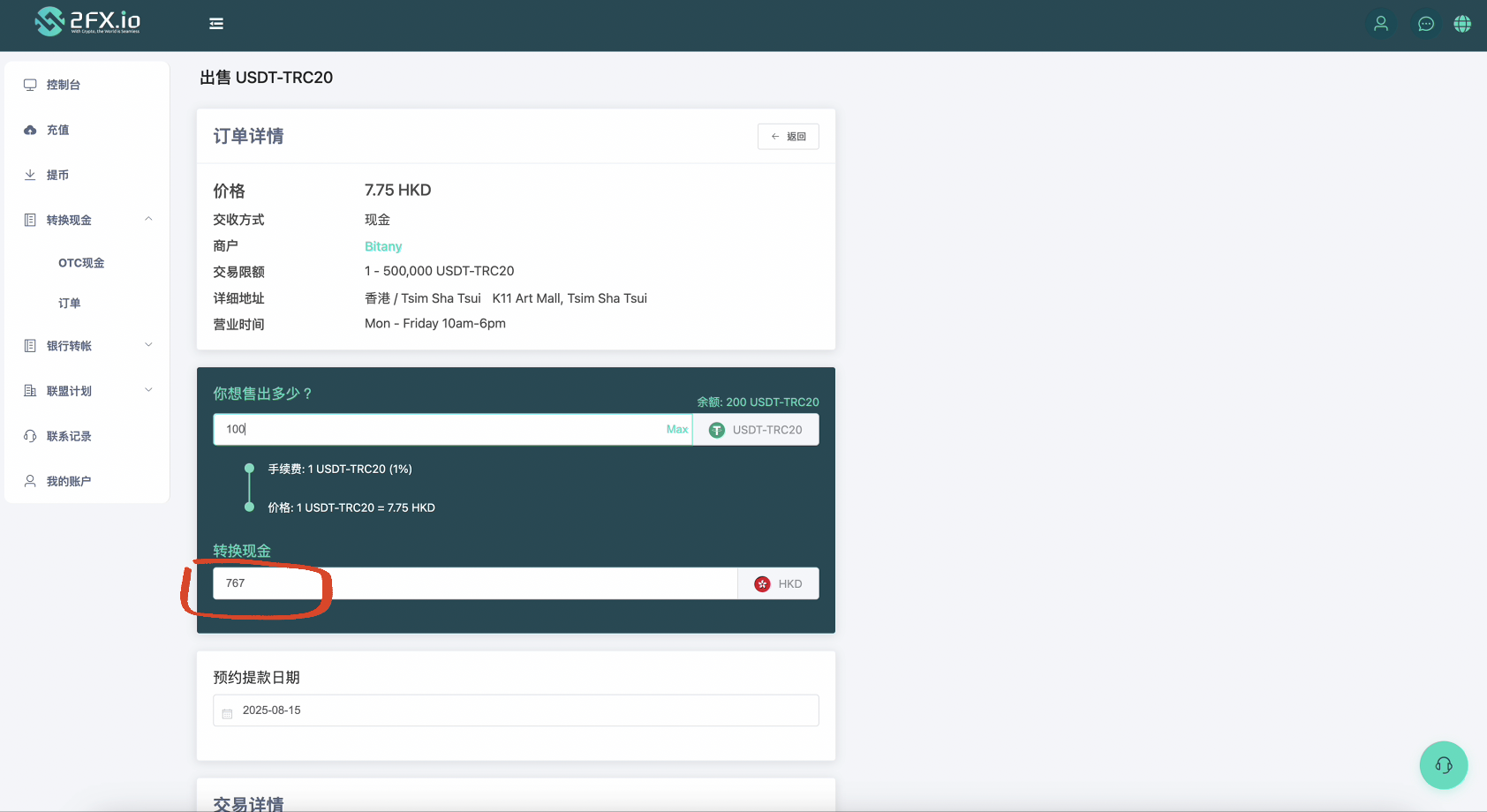Click the globe language icon
This screenshot has width=1487, height=812.
click(x=1462, y=24)
